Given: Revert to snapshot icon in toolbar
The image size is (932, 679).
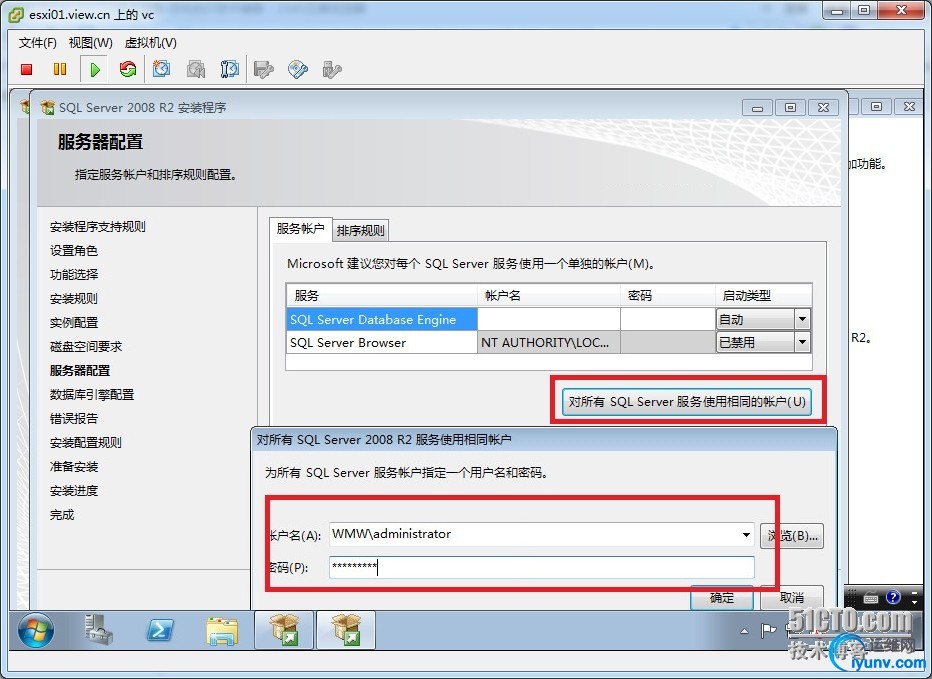Looking at the screenshot, I should [196, 70].
